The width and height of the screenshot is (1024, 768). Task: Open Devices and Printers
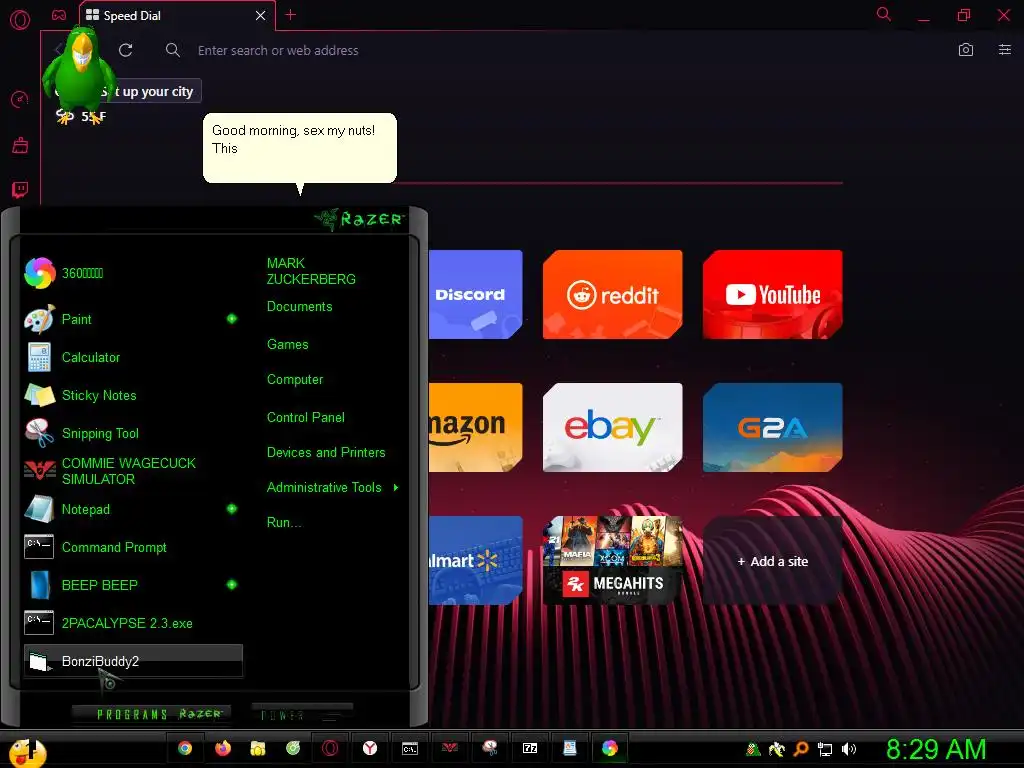(326, 453)
